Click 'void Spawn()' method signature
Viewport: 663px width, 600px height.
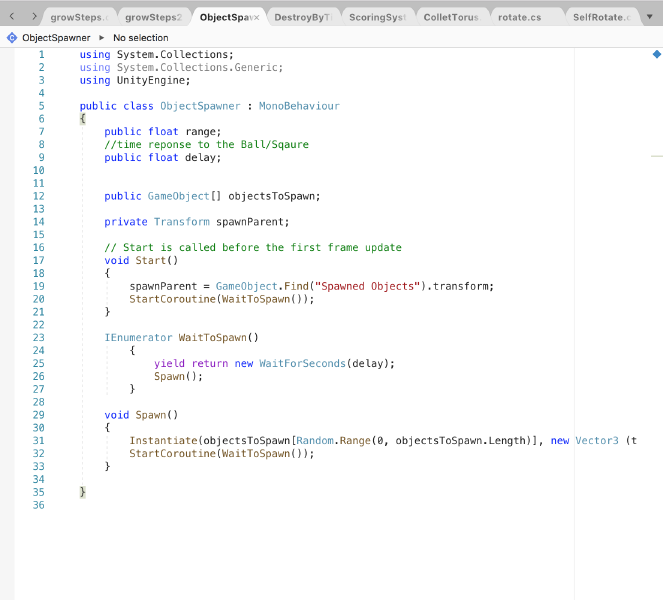point(141,415)
